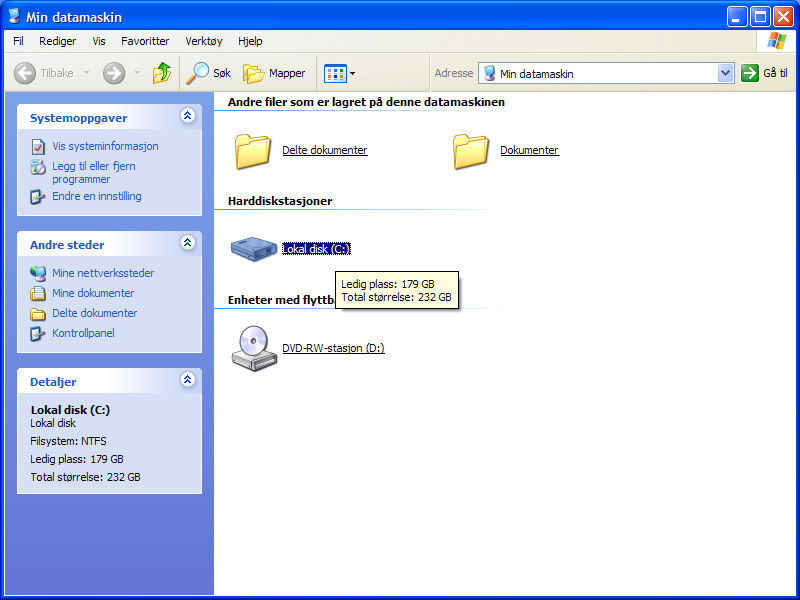Image resolution: width=800 pixels, height=600 pixels.
Task: Click the Min datamaskin icon in address field
Action: [489, 73]
